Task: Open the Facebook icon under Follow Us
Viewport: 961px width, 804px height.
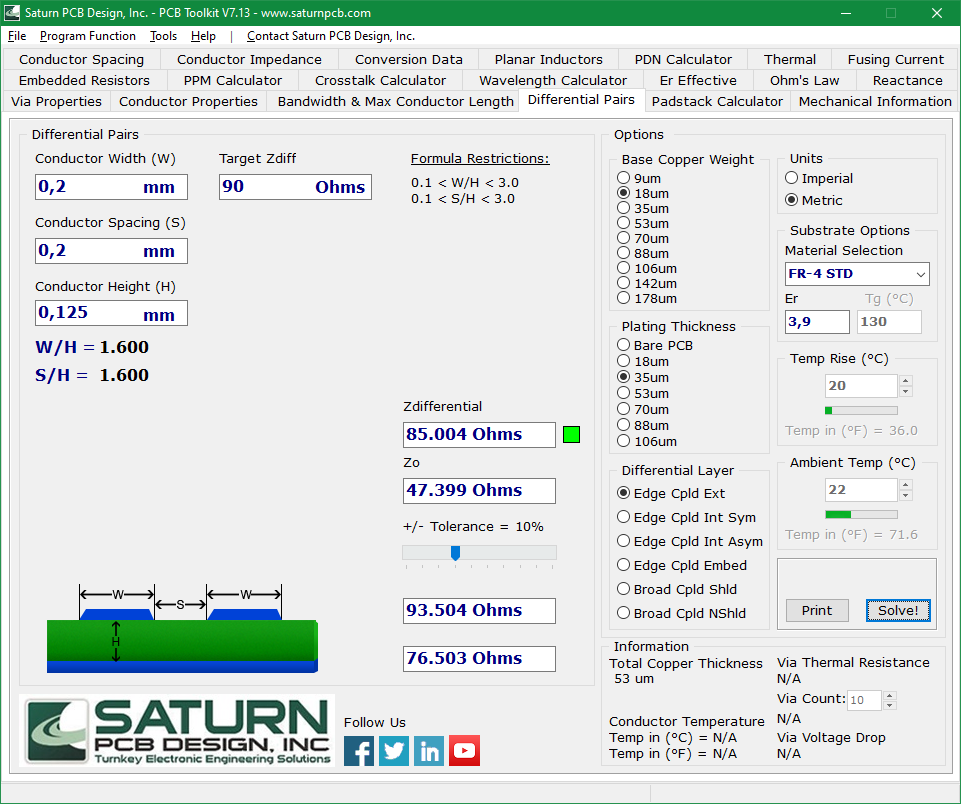Action: (x=359, y=751)
